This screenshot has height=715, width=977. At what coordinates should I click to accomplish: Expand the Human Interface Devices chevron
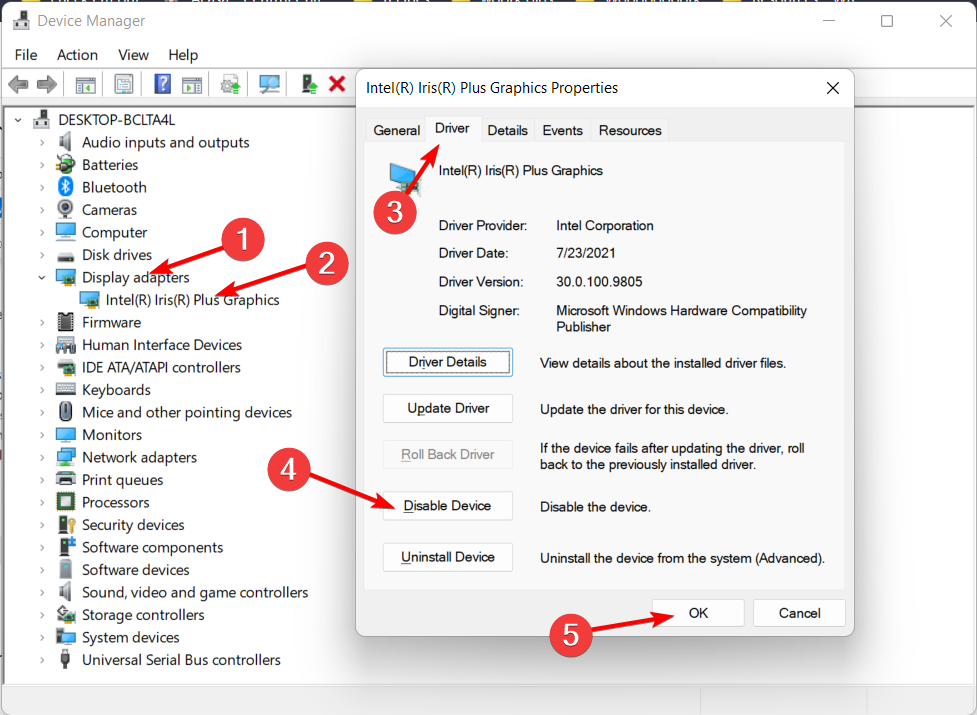(x=42, y=345)
